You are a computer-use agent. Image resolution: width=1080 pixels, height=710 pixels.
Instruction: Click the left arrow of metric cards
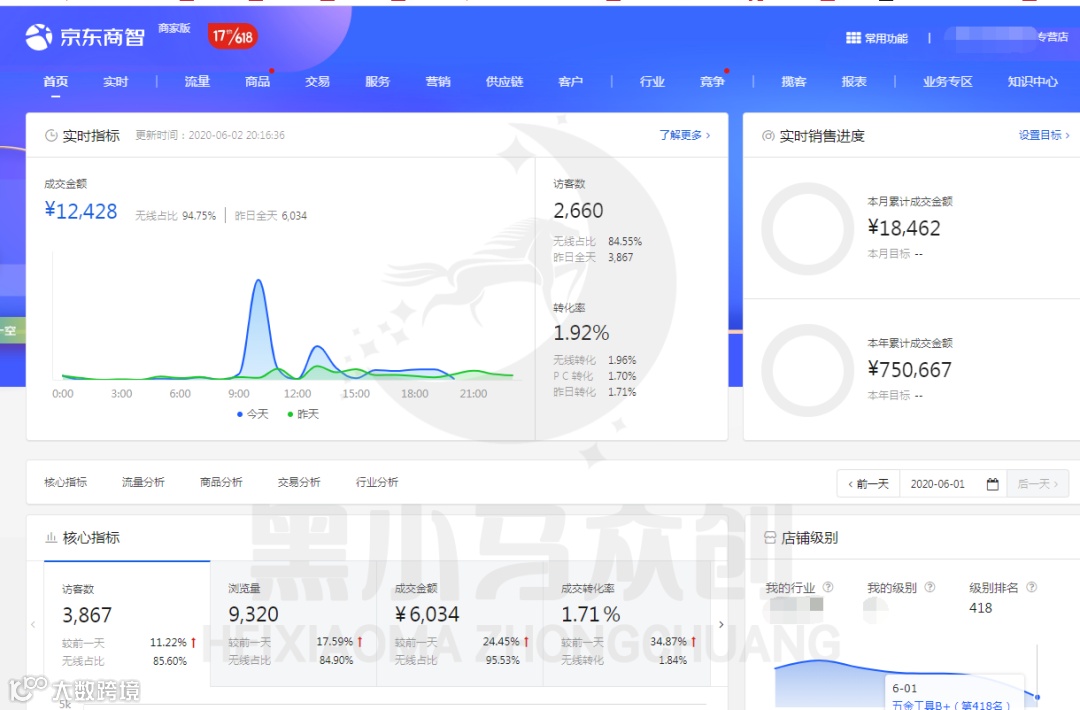click(x=33, y=625)
